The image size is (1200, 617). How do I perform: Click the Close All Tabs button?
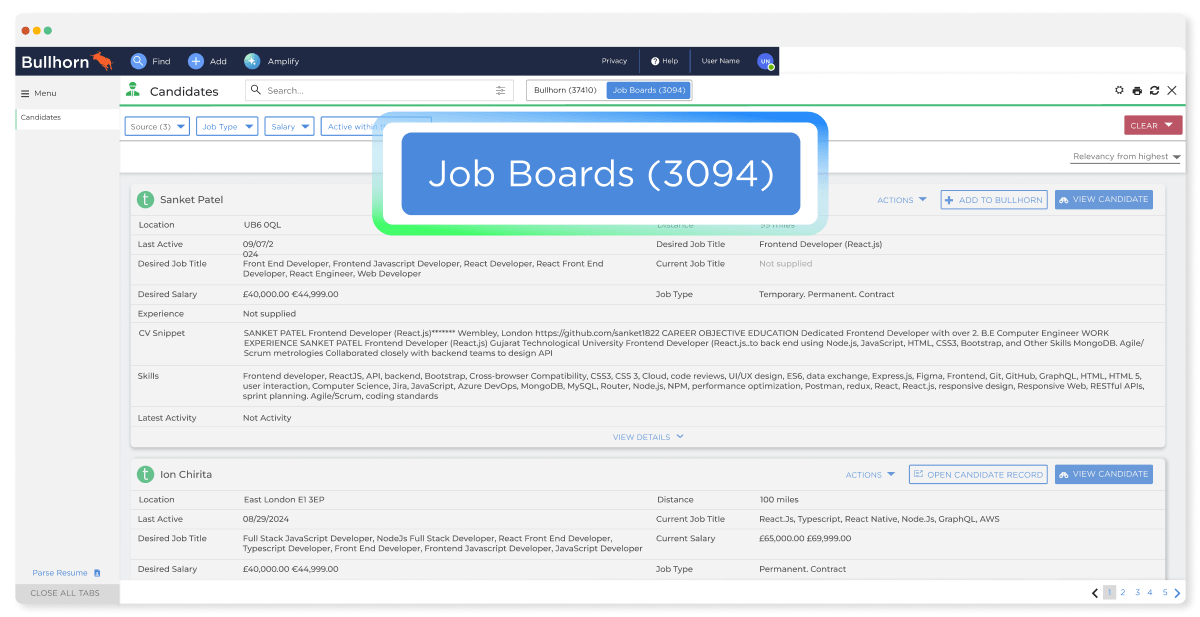[67, 593]
